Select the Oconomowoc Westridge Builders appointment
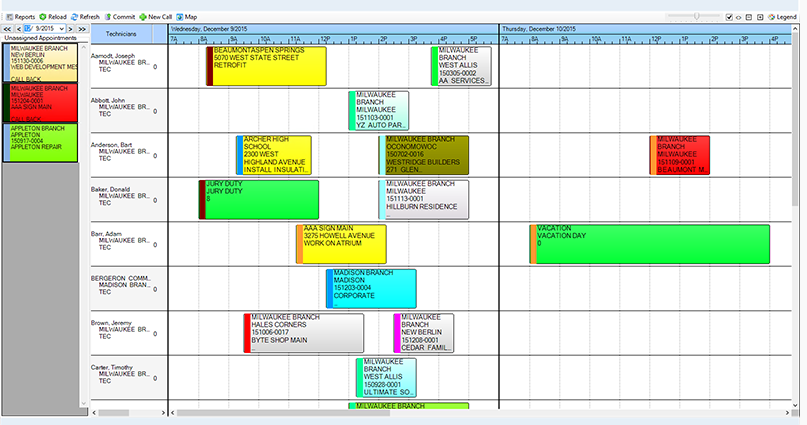Screen dimensions: 807x425 tap(424, 155)
